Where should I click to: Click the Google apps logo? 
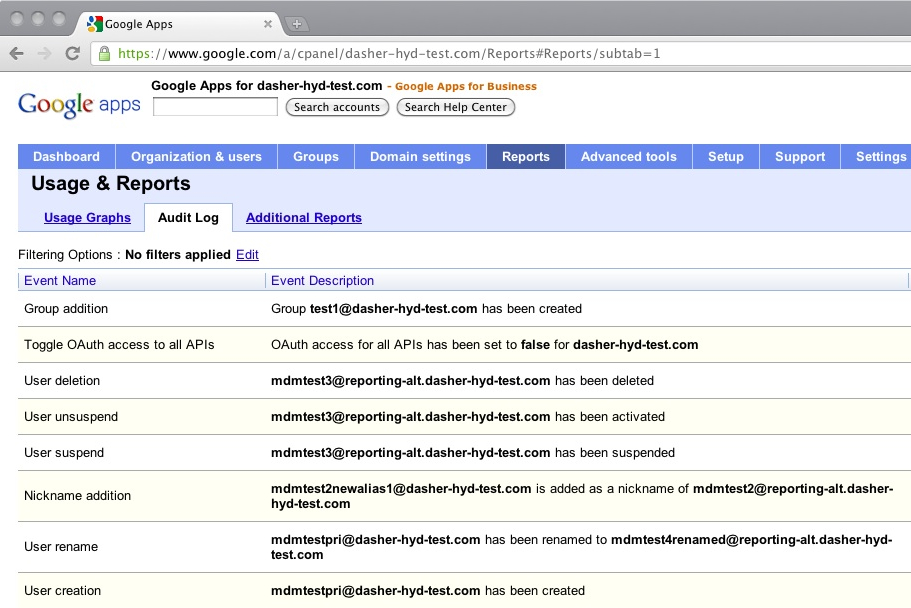click(x=79, y=105)
